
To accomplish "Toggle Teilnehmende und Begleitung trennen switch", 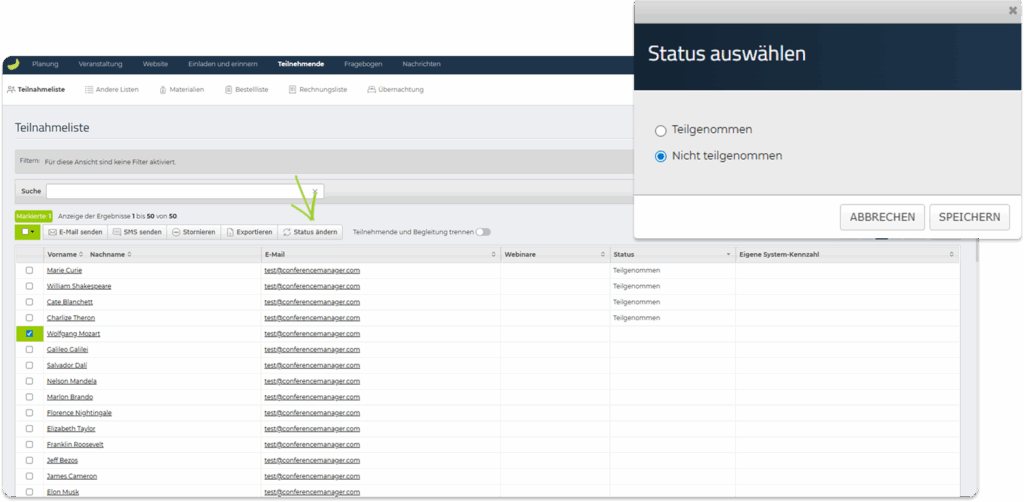I will click(484, 232).
